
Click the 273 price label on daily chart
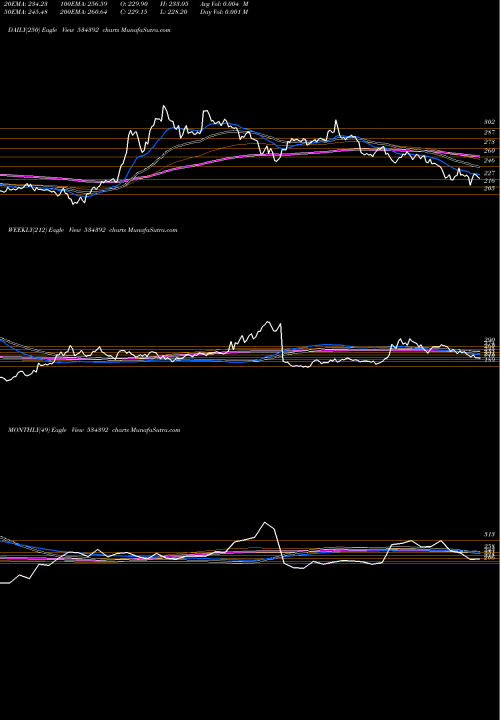point(489,142)
